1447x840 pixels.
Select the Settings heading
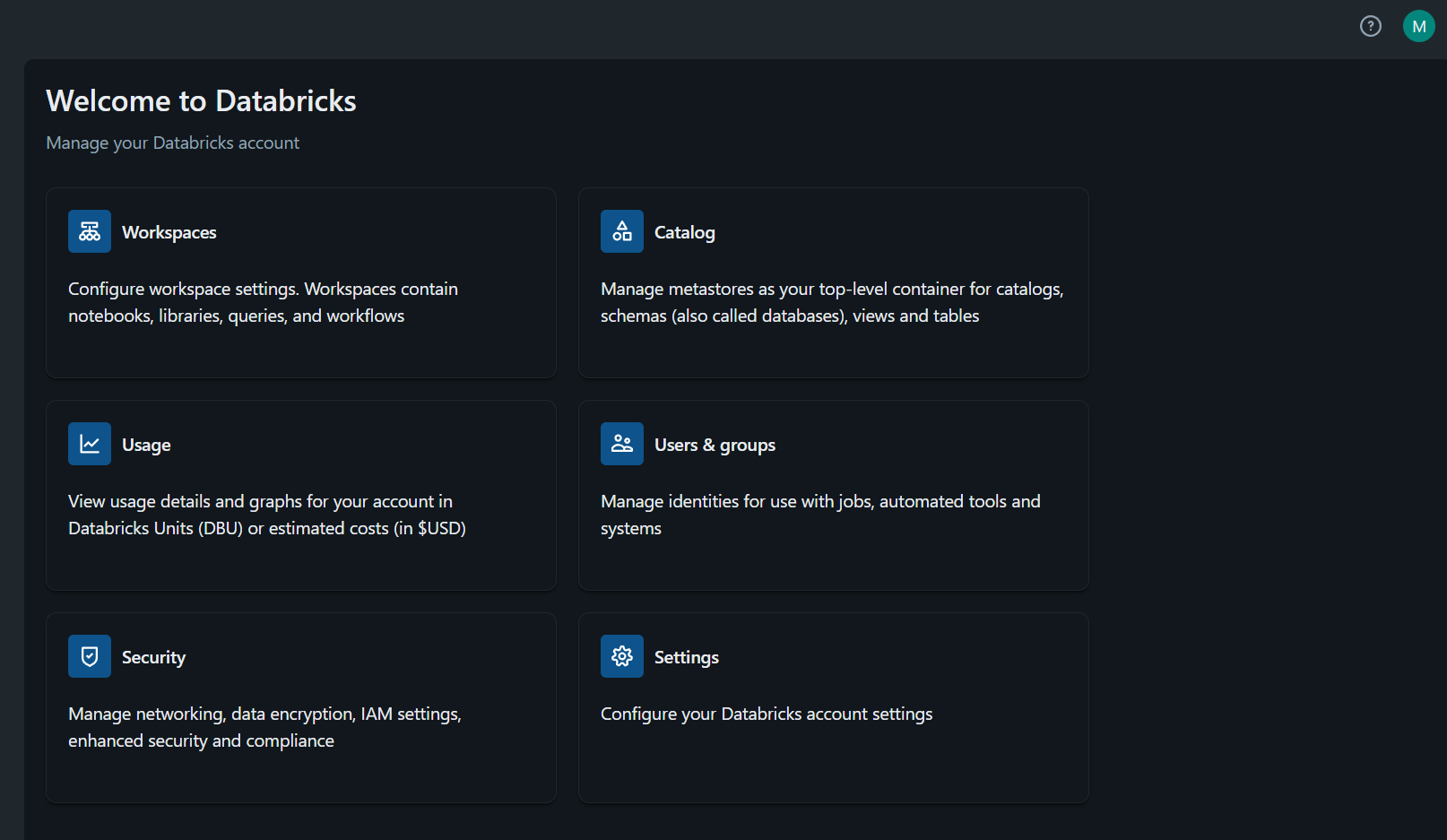(x=687, y=657)
